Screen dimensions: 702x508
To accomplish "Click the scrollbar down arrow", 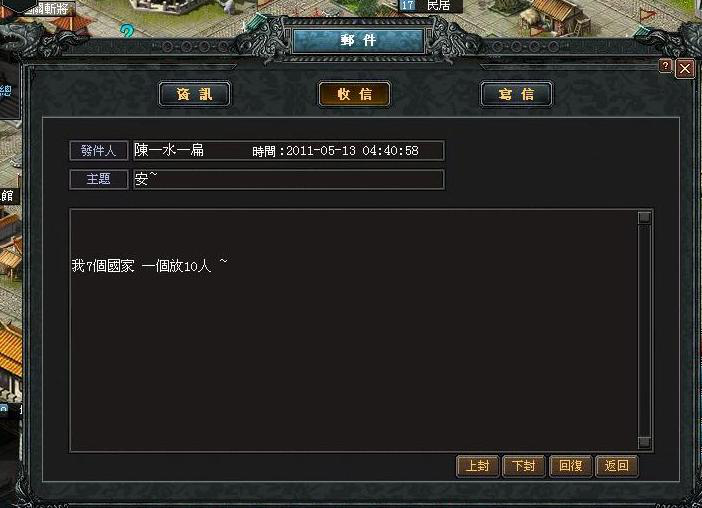I will 644,442.
